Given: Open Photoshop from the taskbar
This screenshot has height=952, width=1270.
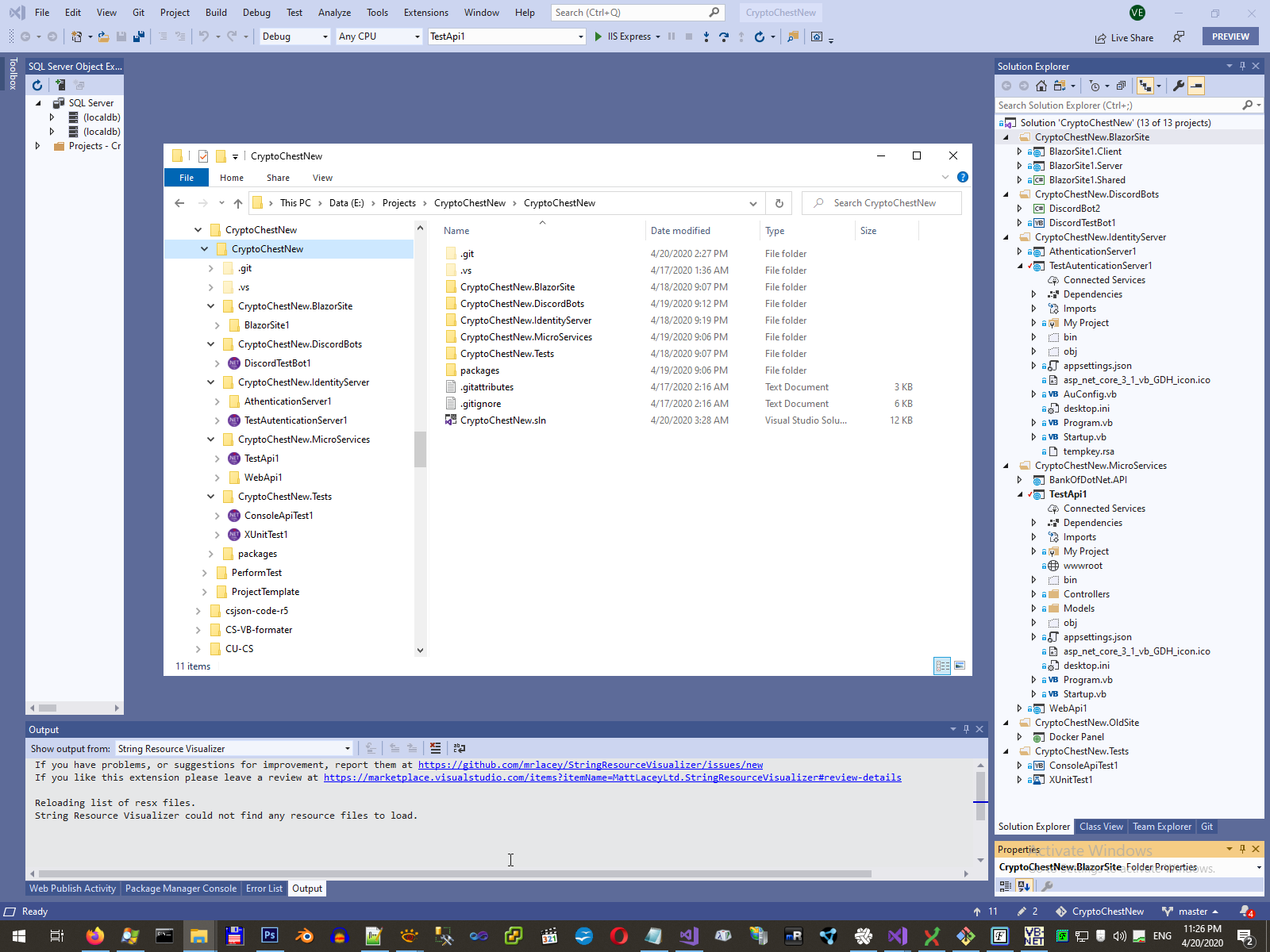Looking at the screenshot, I should (270, 936).
